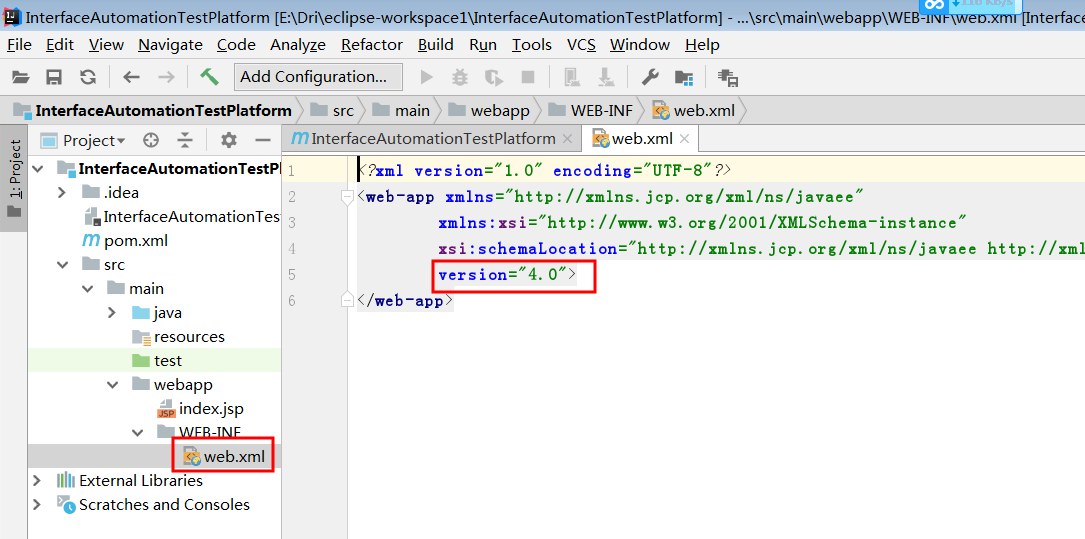Image resolution: width=1085 pixels, height=539 pixels.
Task: Click WEB-INF in the breadcrumb bar
Action: (590, 110)
